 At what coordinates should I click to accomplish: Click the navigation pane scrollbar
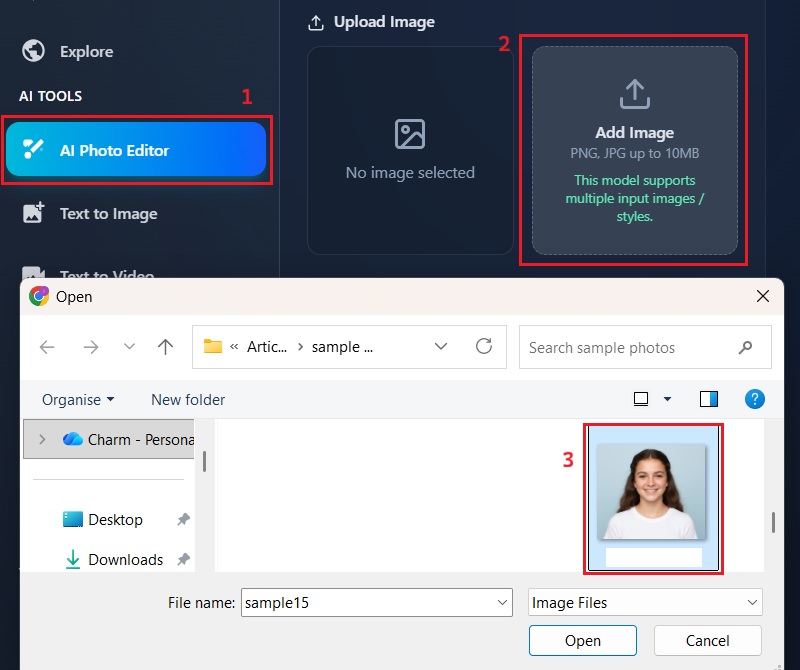pyautogui.click(x=204, y=462)
